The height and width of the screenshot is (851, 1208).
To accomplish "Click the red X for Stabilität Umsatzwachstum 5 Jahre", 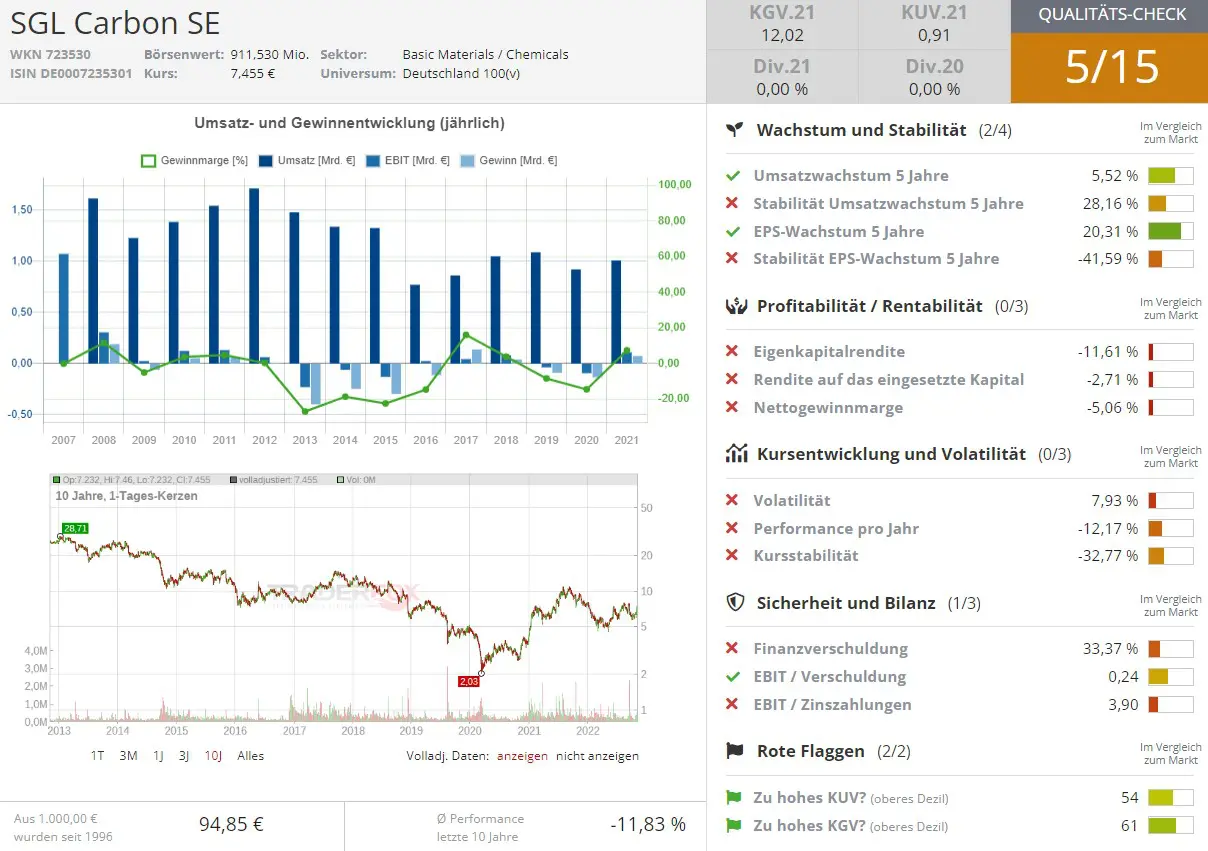I will tap(733, 203).
